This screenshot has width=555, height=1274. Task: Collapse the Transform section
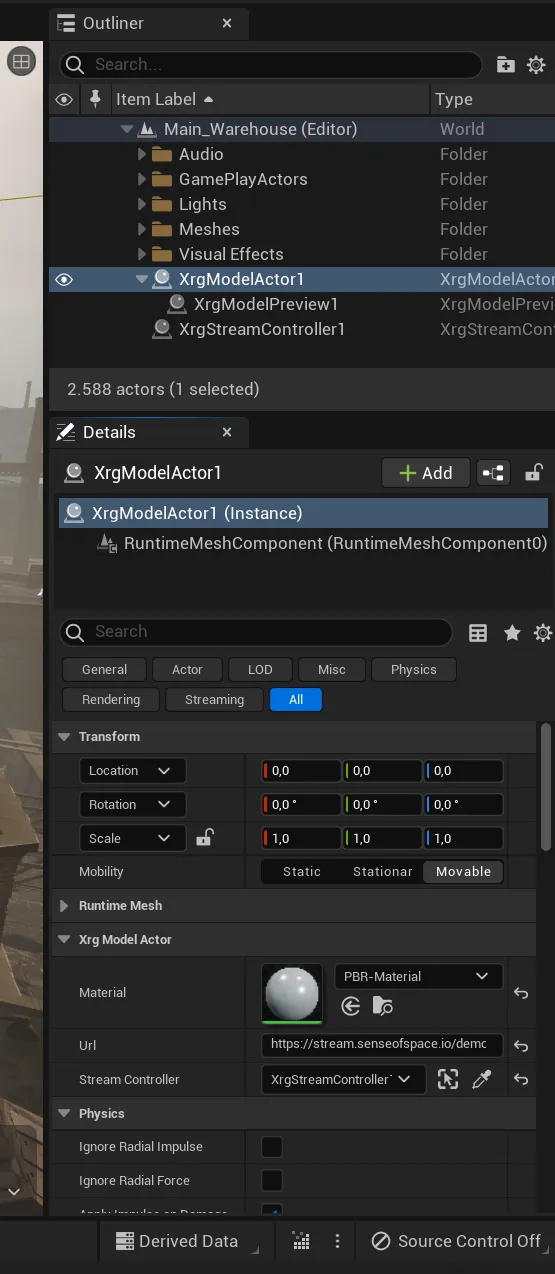pyautogui.click(x=65, y=737)
